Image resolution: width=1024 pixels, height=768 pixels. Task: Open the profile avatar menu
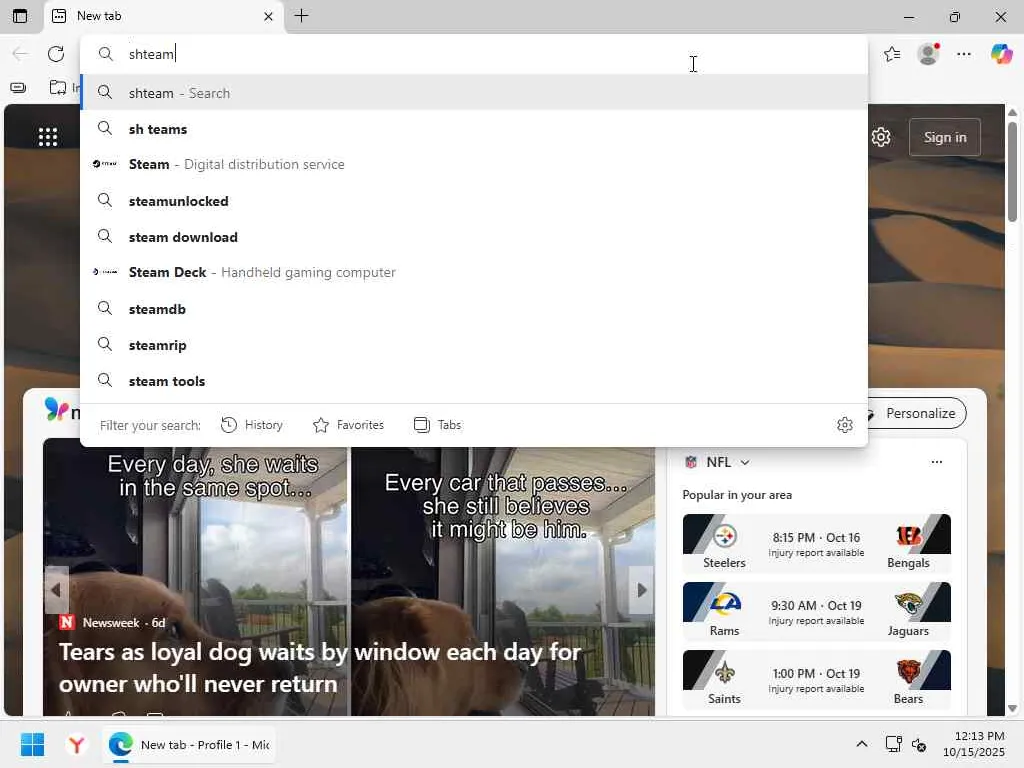[x=928, y=54]
